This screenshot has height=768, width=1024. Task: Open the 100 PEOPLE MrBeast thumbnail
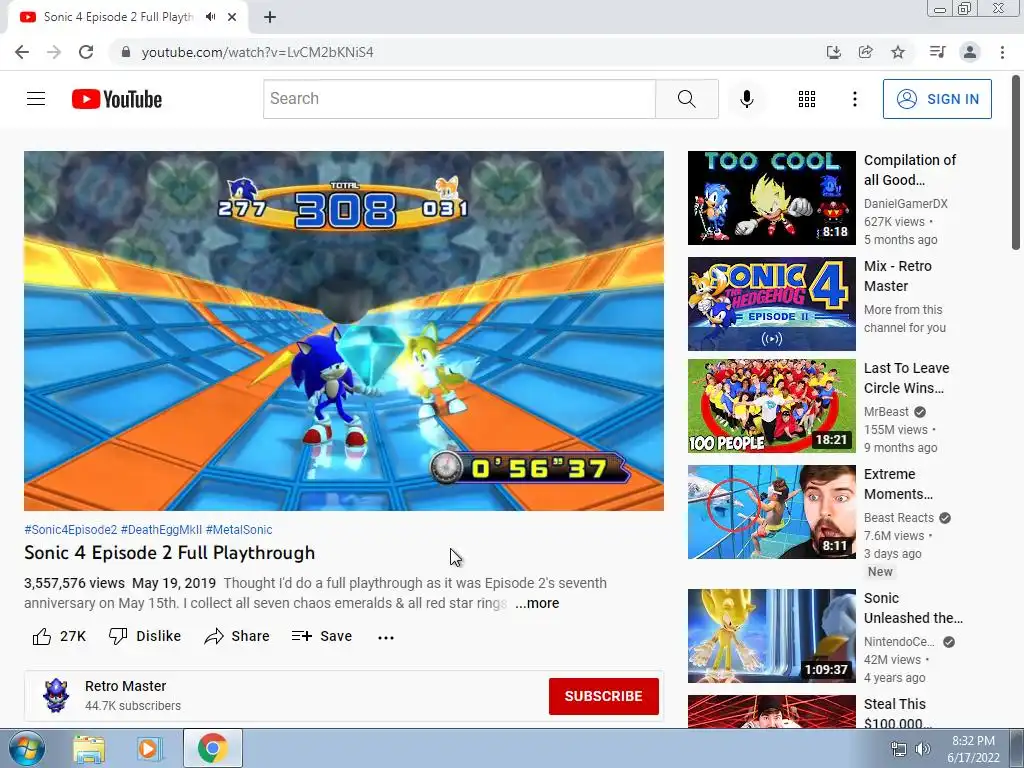tap(771, 406)
